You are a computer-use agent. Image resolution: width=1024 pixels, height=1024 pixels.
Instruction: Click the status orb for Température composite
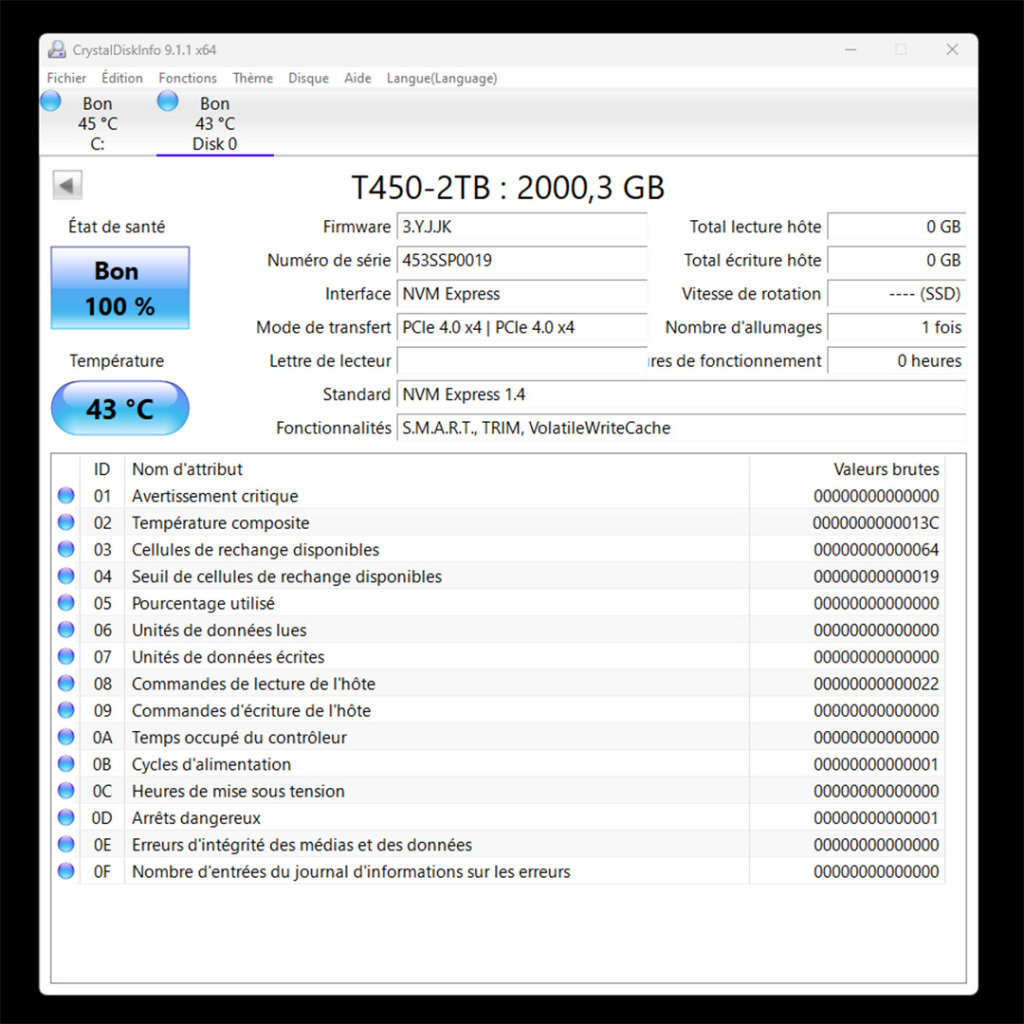66,522
